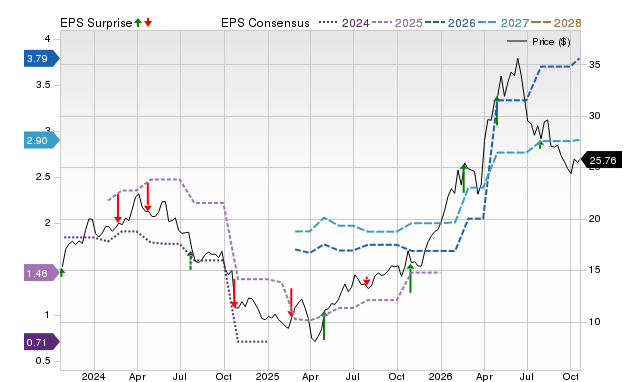Select the 3.79 value flag

42,59
